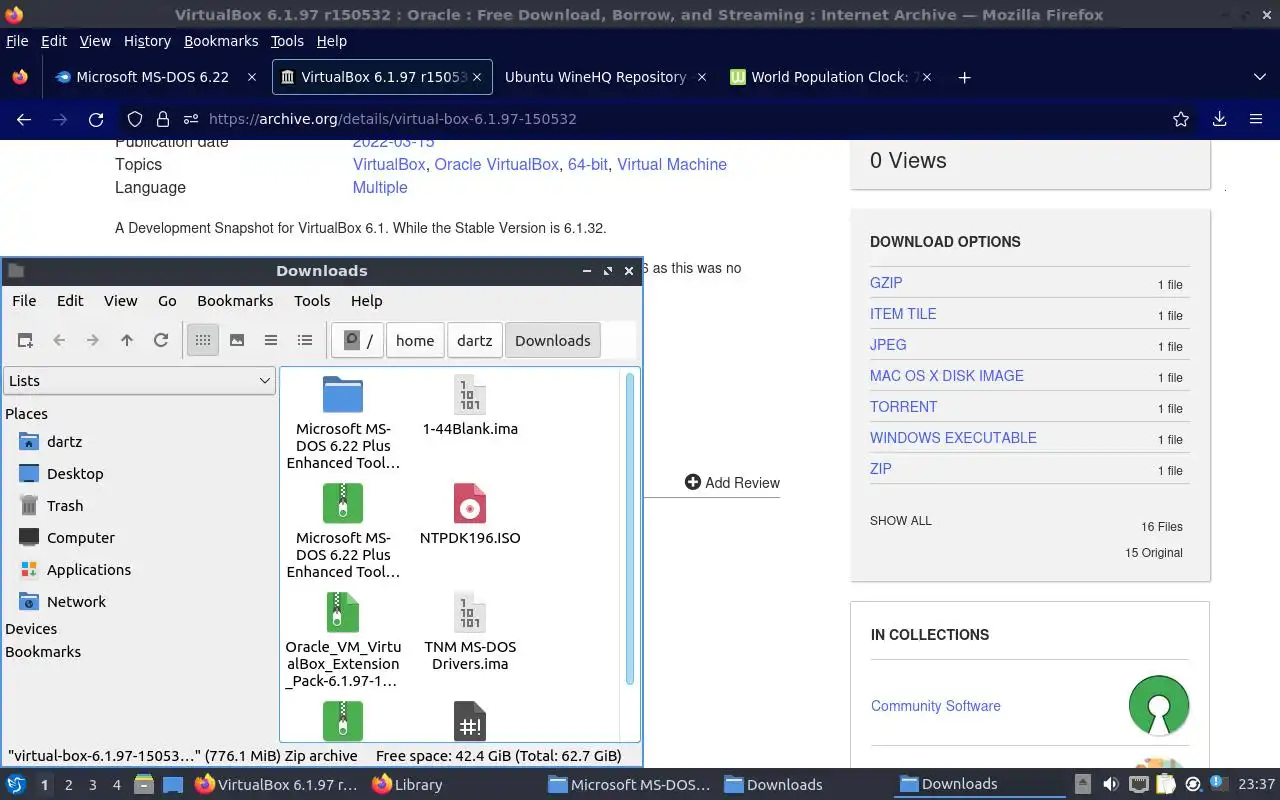The height and width of the screenshot is (800, 1280).
Task: Open Network in Places sidebar
Action: [76, 601]
